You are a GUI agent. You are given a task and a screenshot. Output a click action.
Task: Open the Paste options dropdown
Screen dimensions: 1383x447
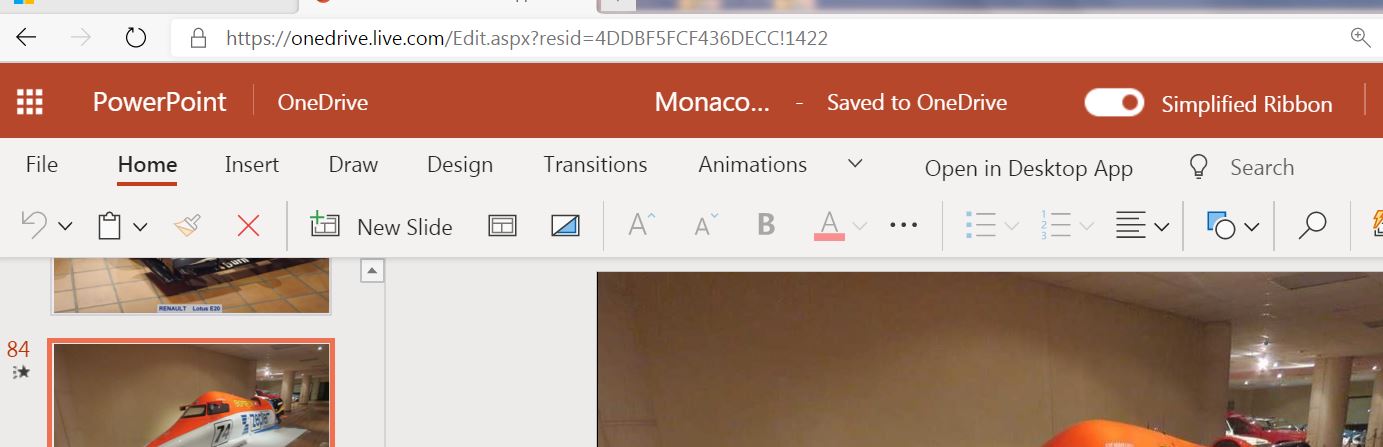pyautogui.click(x=141, y=227)
